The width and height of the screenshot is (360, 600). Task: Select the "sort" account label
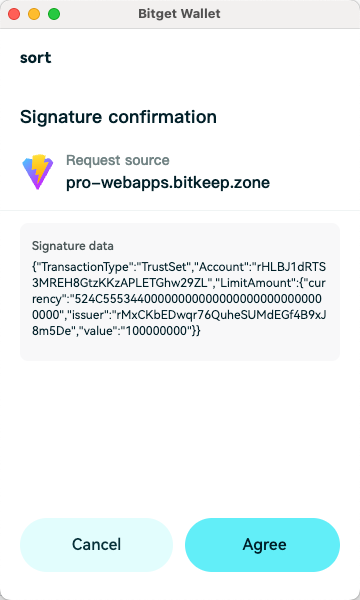tap(36, 58)
